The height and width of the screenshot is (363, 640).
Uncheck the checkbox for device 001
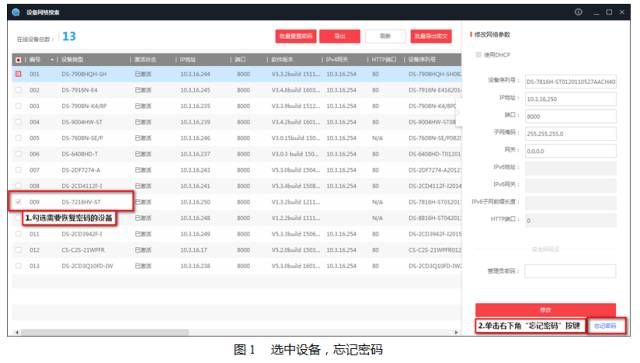coord(18,74)
